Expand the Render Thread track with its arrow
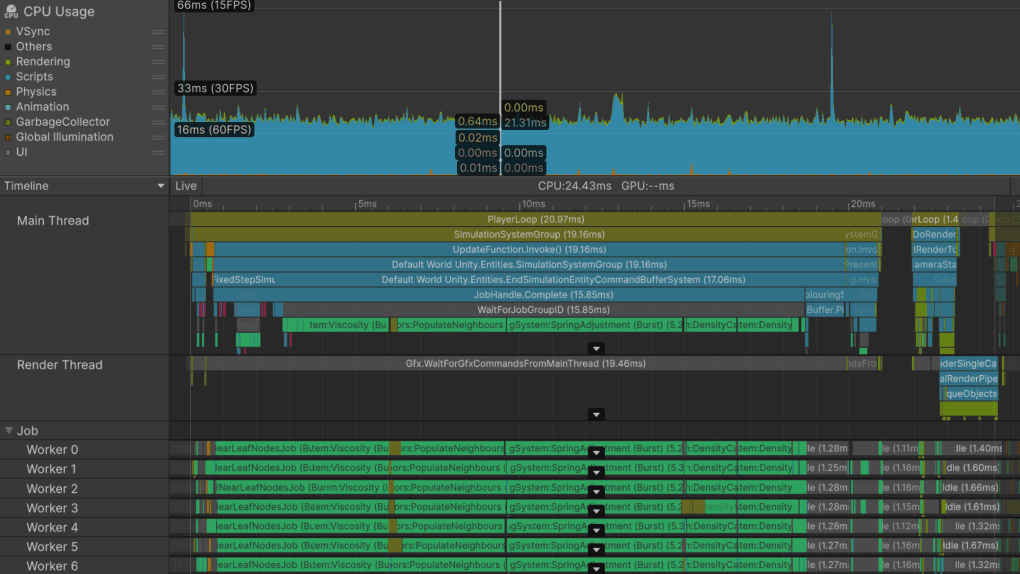Screen dimensions: 1020x574 (x=596, y=414)
